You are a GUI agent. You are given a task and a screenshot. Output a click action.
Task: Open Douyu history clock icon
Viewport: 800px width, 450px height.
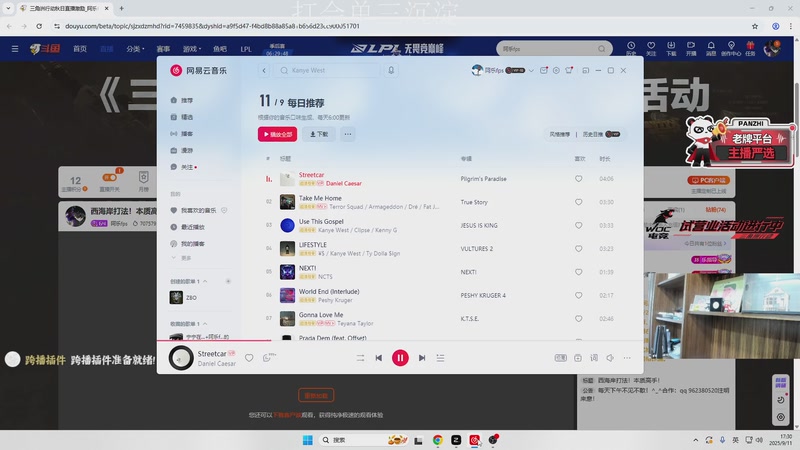[631, 48]
